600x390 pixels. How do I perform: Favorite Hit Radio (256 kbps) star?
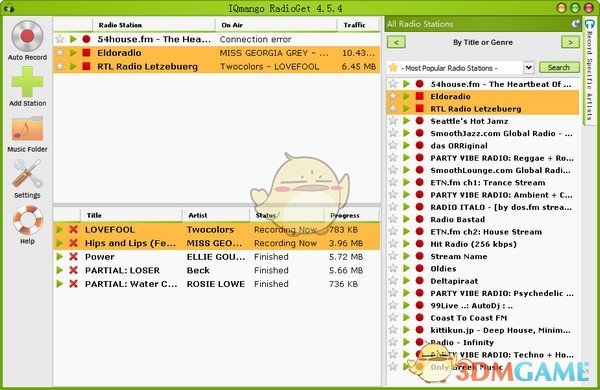tap(393, 244)
